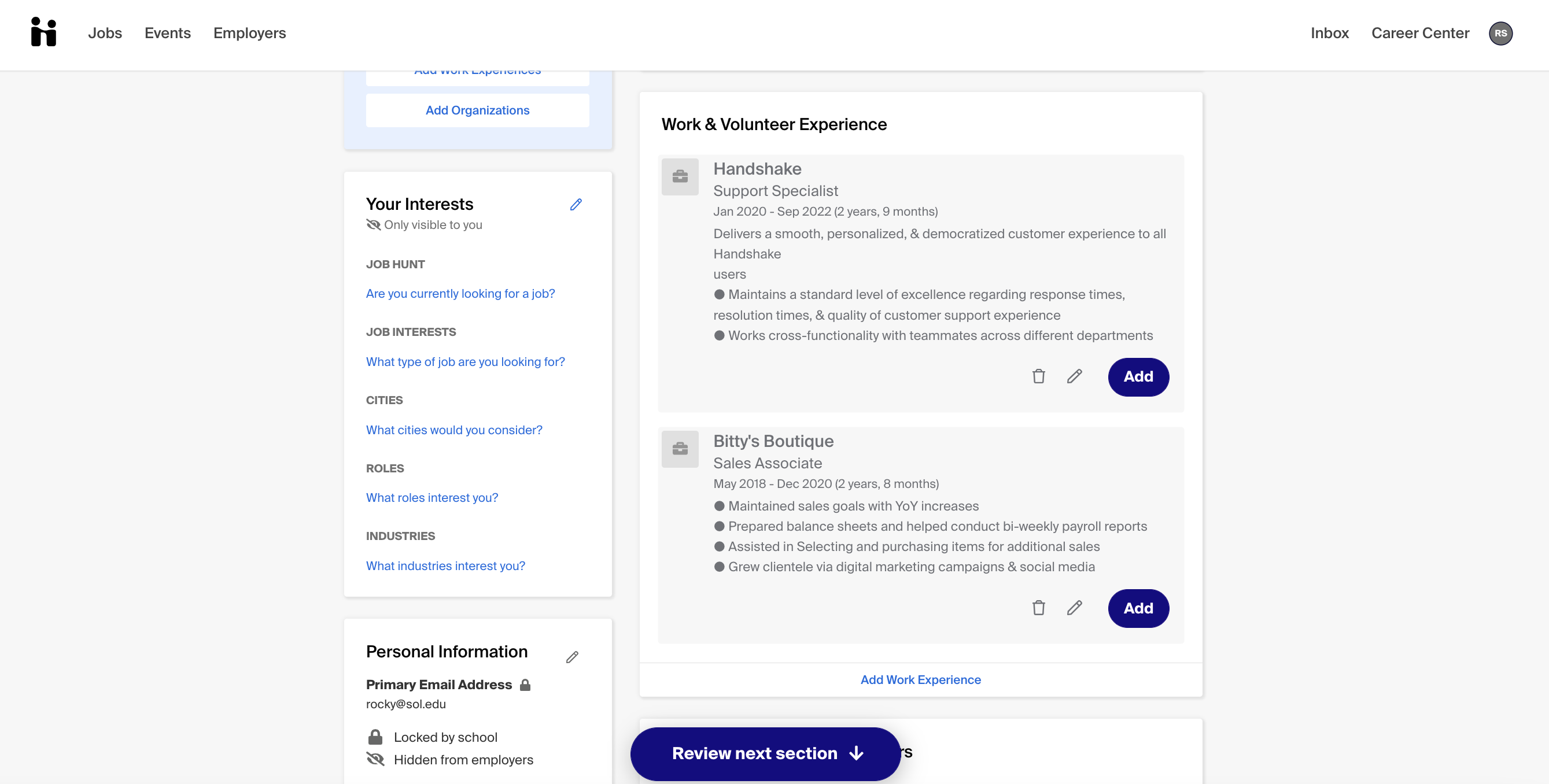Click the Sales Associate job title
Image resolution: width=1549 pixels, height=784 pixels.
768,464
